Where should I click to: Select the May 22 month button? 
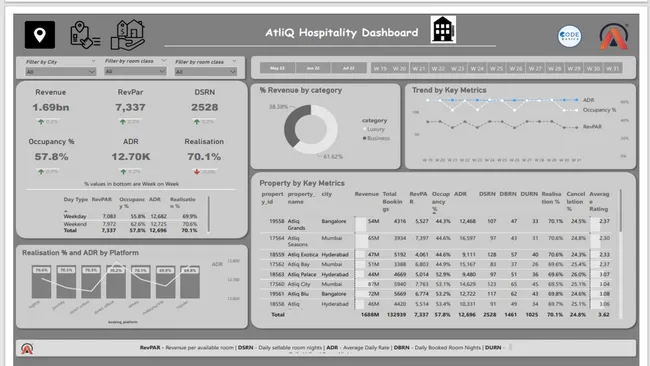click(x=277, y=68)
